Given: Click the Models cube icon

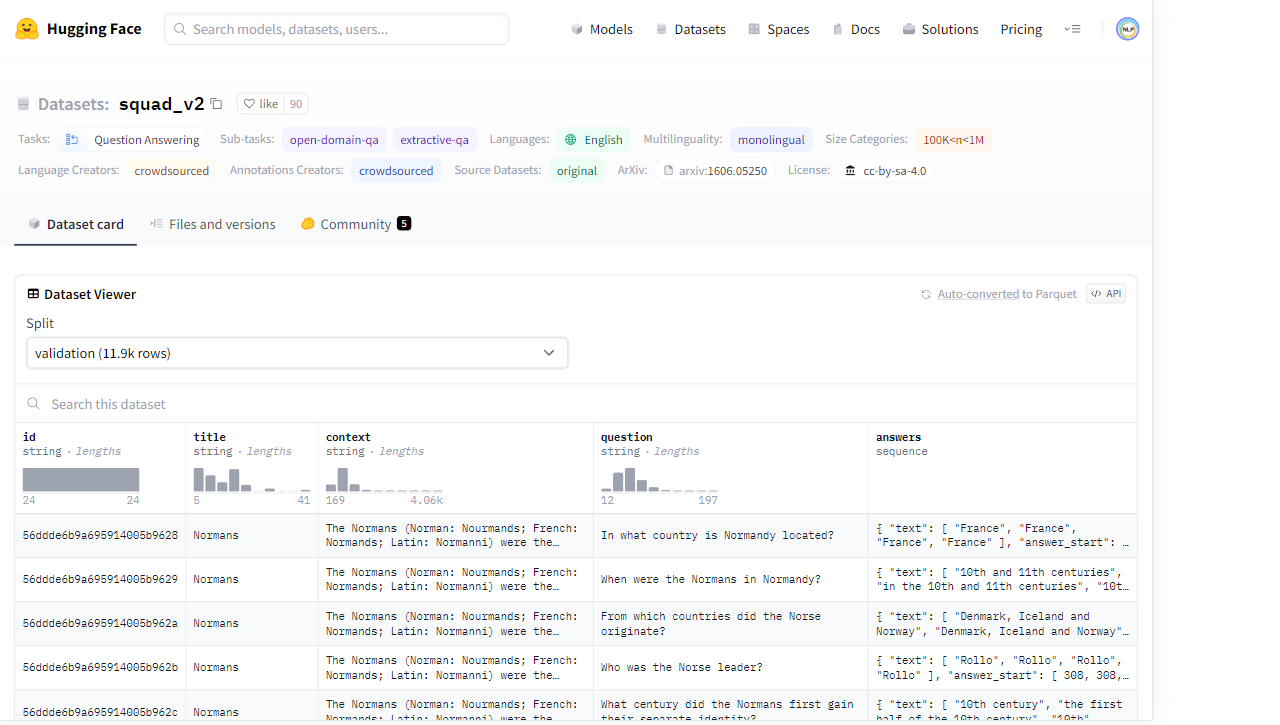Looking at the screenshot, I should point(577,29).
